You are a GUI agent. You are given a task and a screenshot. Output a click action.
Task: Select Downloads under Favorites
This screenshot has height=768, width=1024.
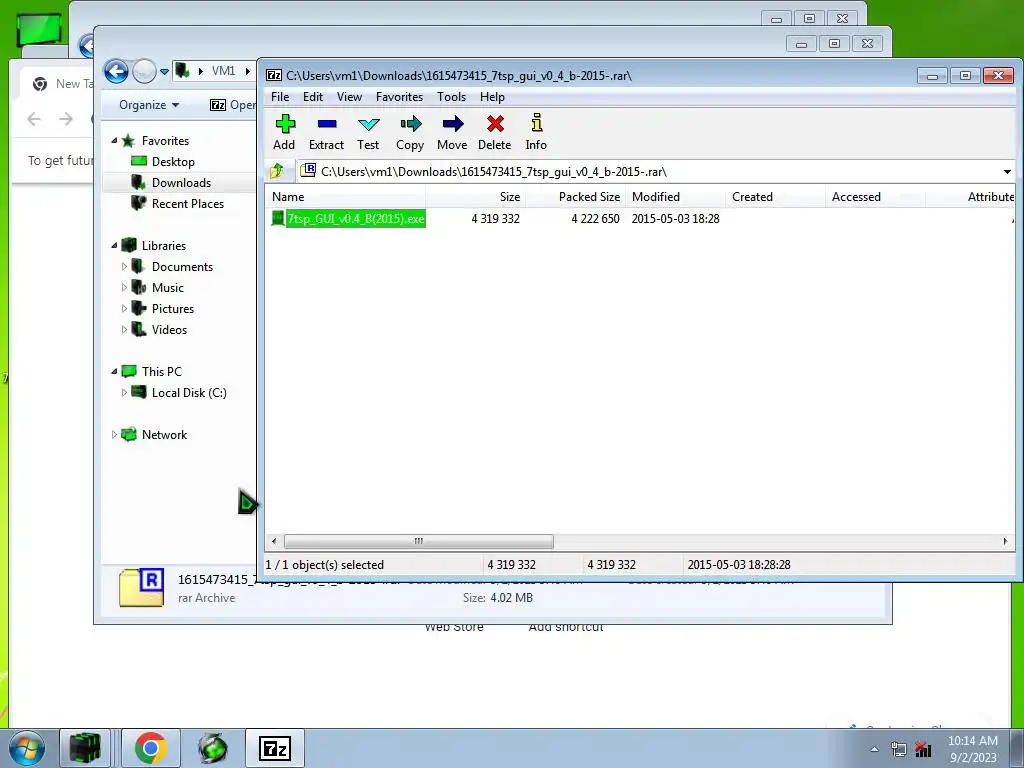[182, 182]
